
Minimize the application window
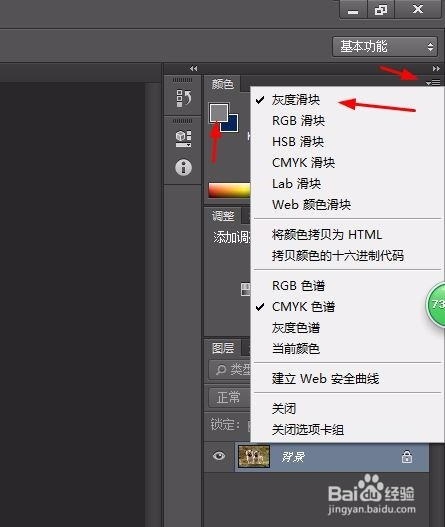[x=353, y=9]
